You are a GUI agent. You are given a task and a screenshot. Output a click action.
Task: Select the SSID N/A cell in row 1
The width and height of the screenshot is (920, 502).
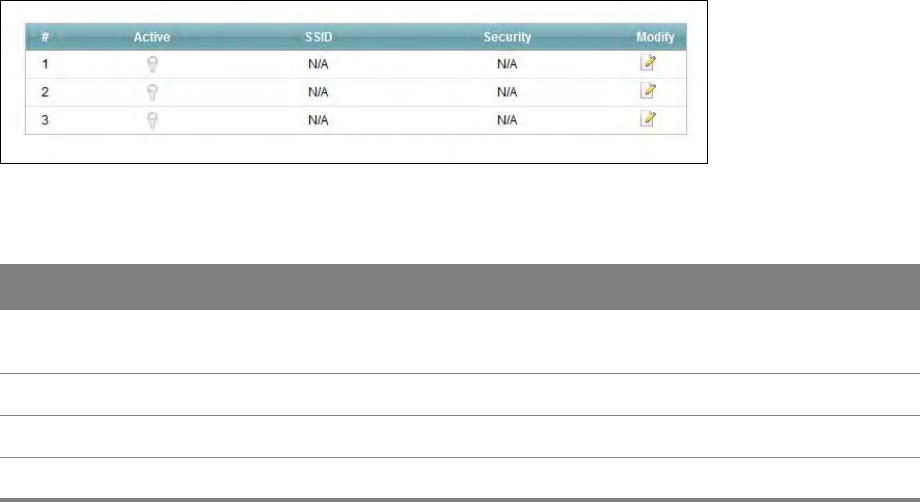coord(318,64)
